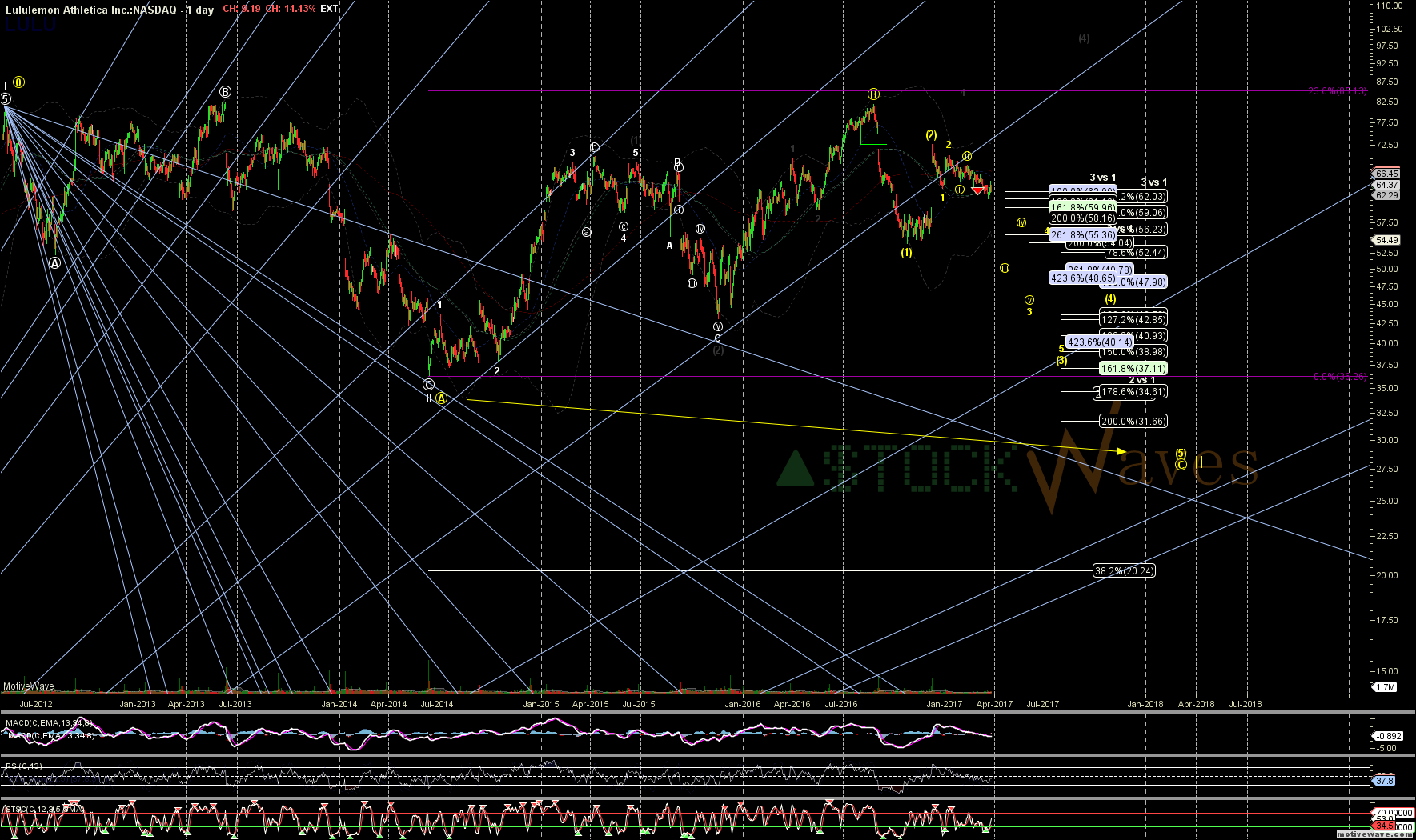The width and height of the screenshot is (1416, 840).
Task: Click the Jan-2018 date on time axis
Action: pyautogui.click(x=1145, y=705)
